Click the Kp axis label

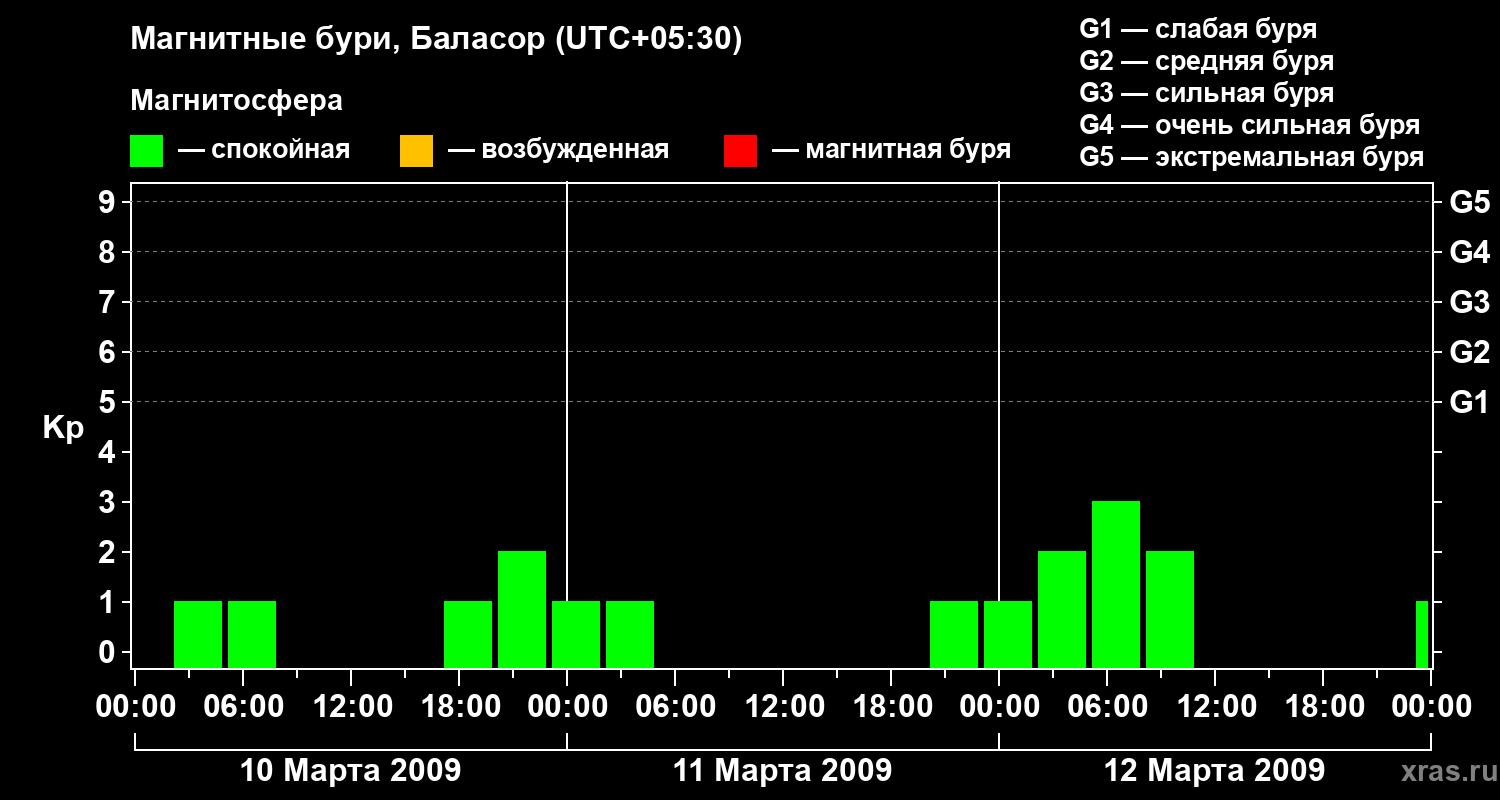[x=63, y=428]
